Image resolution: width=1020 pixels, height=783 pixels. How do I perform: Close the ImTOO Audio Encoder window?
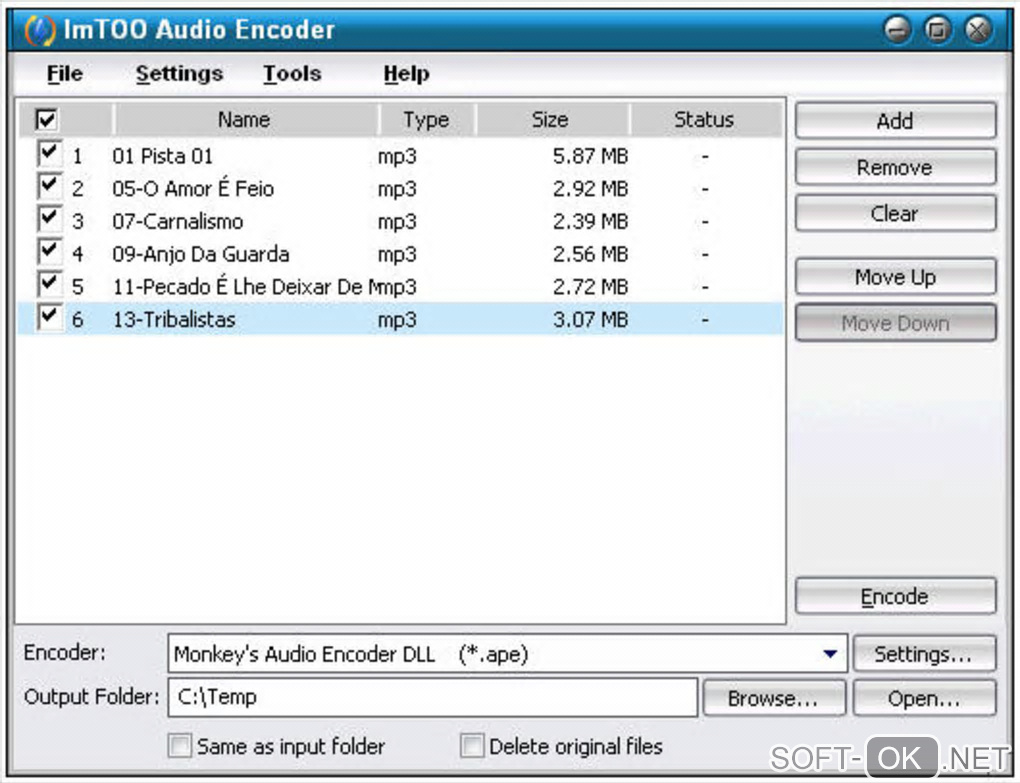tap(978, 30)
